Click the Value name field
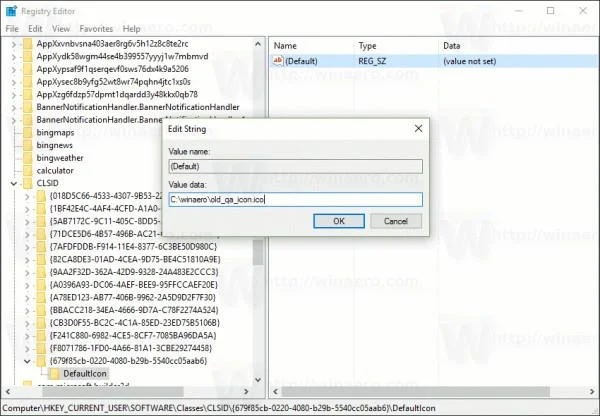Screen dimensions: 600x416 (295, 166)
